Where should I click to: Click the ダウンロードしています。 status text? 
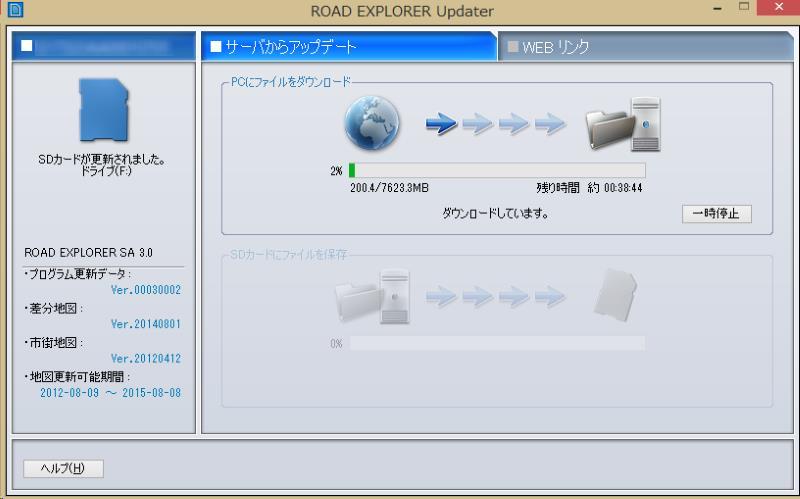click(495, 213)
